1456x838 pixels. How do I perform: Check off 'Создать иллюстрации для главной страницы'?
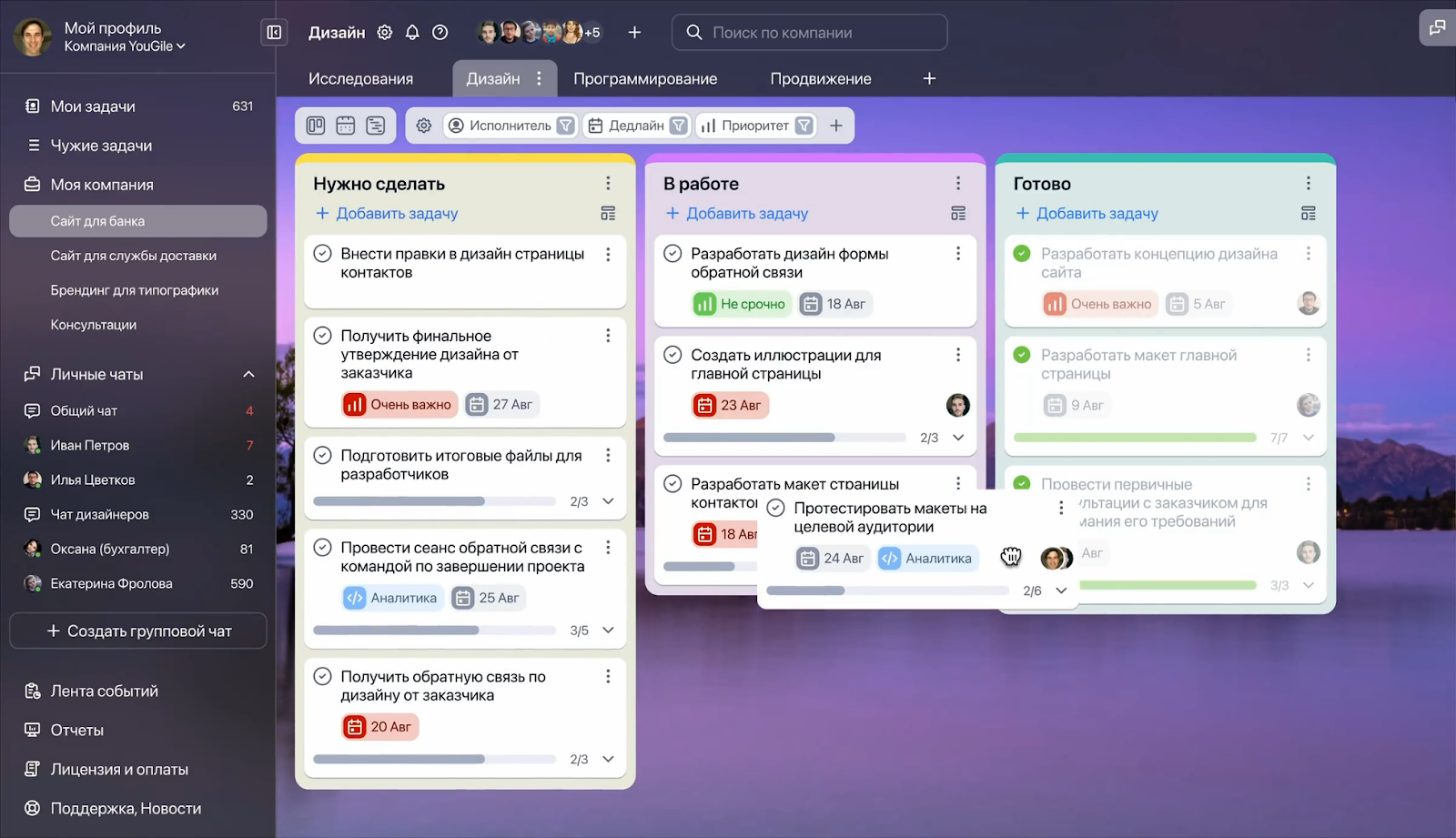[672, 355]
